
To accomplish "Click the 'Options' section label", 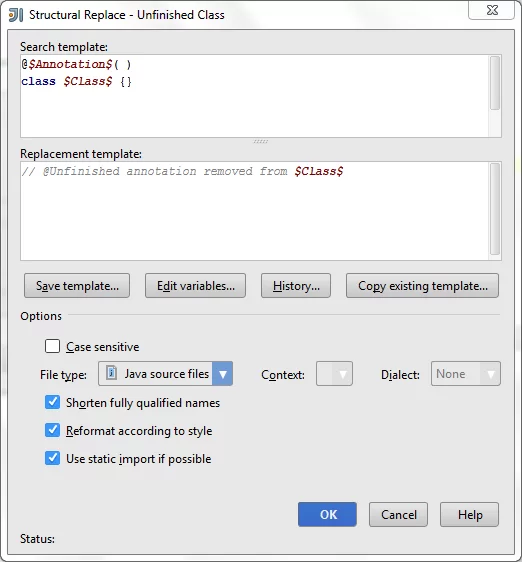I will coord(41,316).
